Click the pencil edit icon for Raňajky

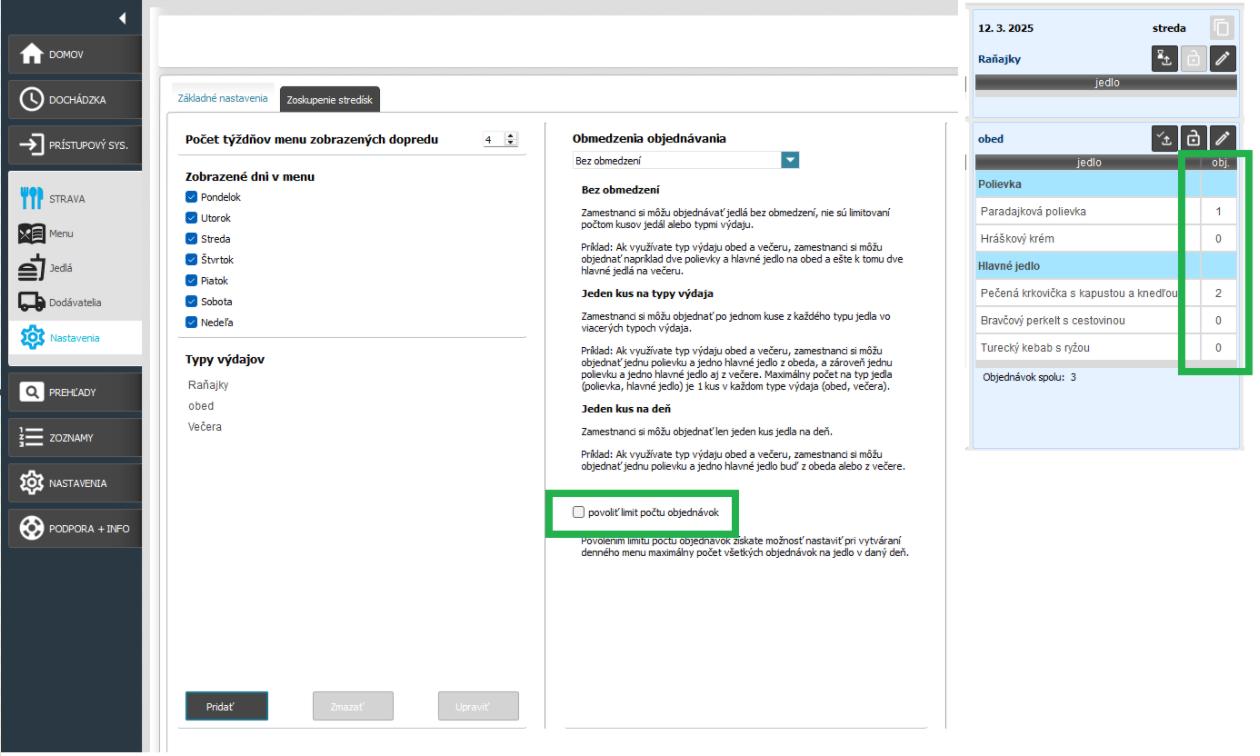1223,60
